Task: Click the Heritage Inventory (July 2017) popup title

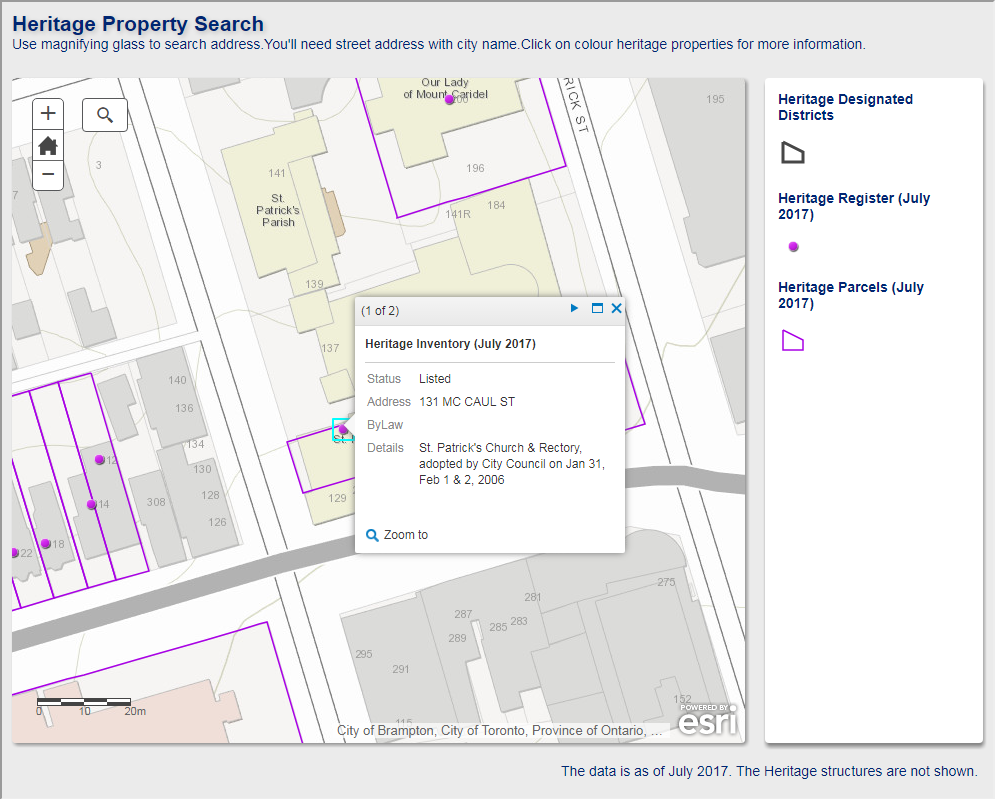Action: (x=451, y=344)
